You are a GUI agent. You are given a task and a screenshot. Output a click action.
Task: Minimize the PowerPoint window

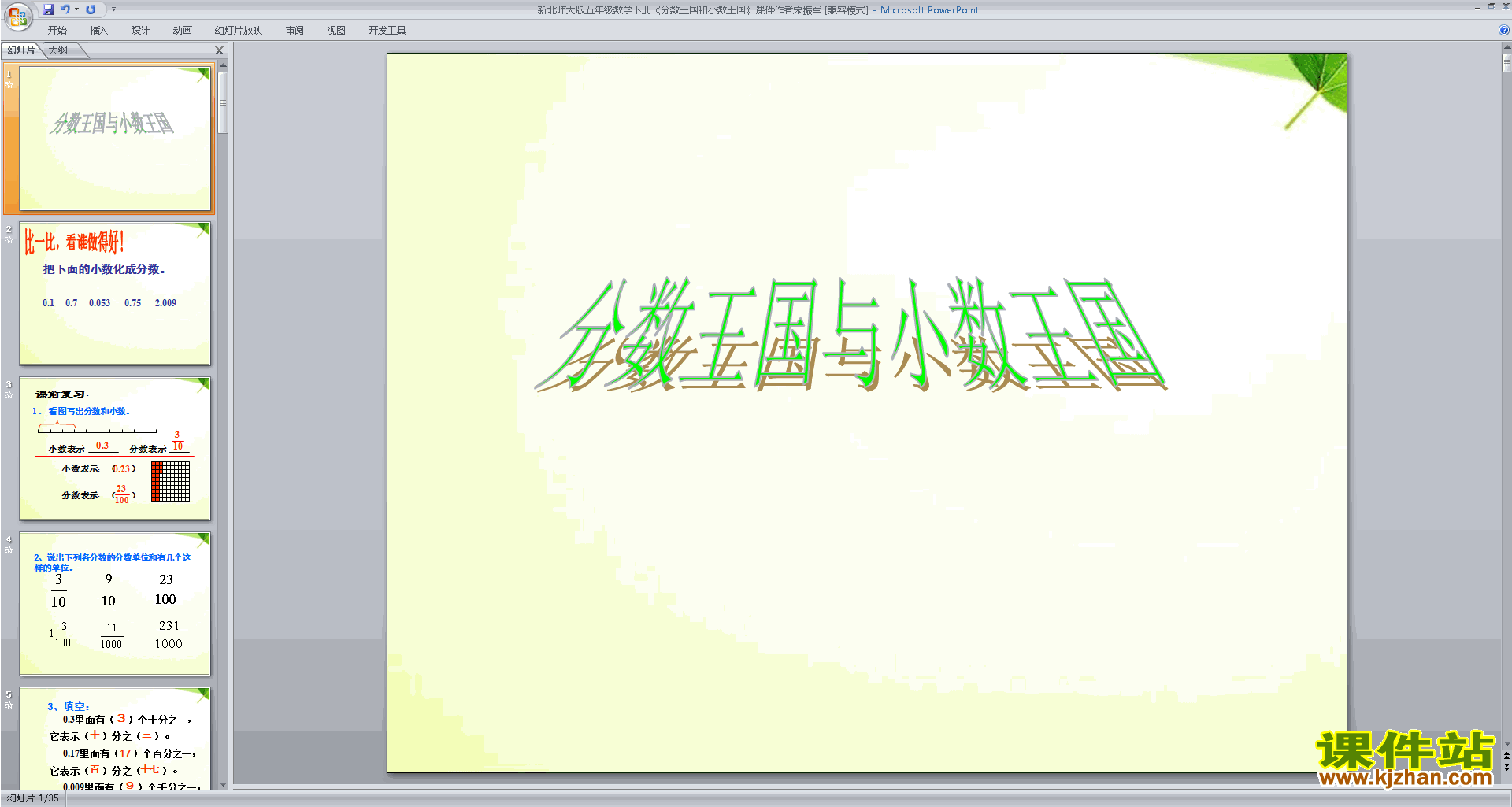1477,7
